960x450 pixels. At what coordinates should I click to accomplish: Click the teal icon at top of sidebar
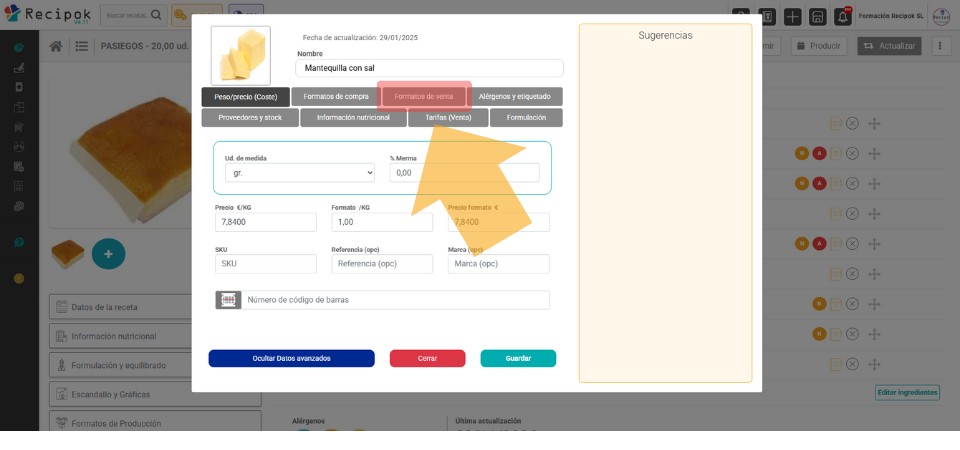pyautogui.click(x=19, y=48)
